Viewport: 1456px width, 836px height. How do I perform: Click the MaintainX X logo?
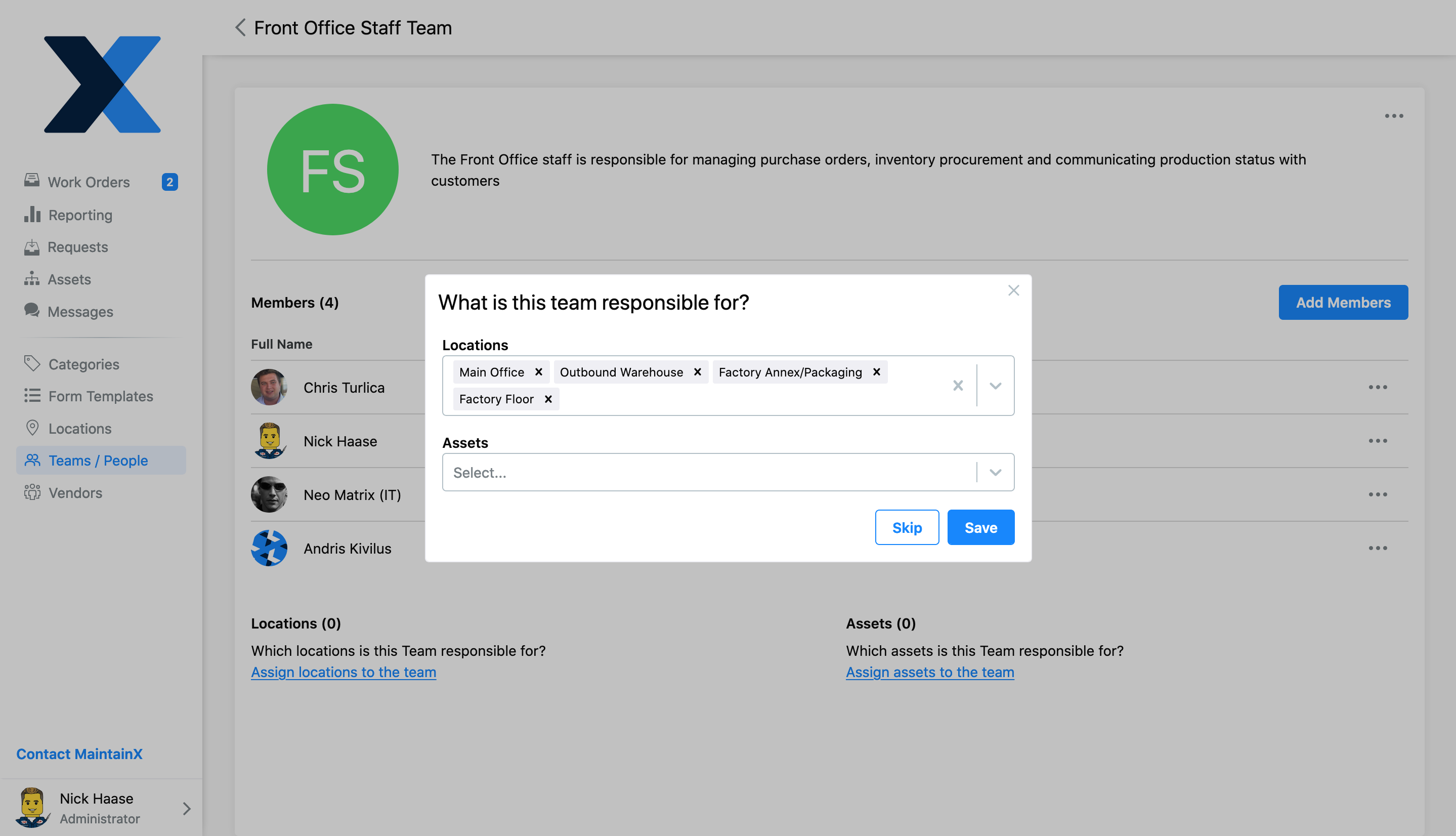(102, 85)
